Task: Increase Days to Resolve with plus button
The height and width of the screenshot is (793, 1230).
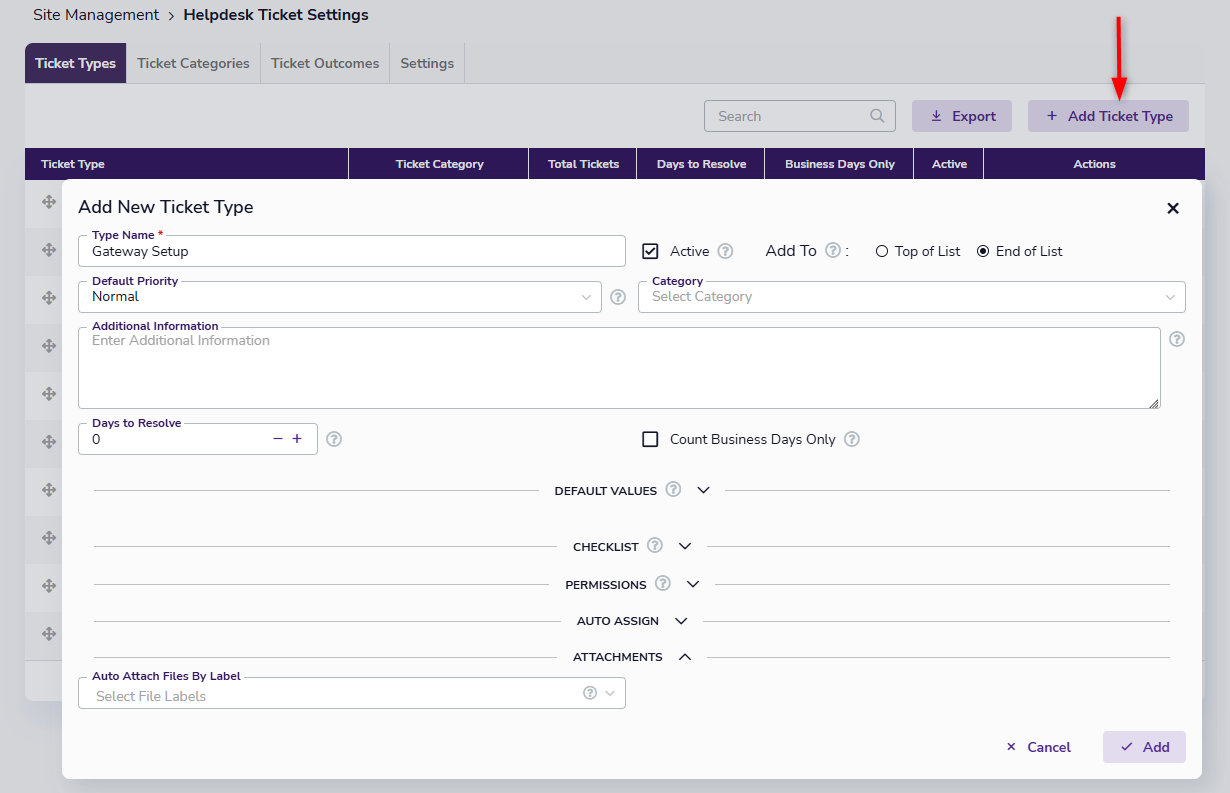Action: pos(297,439)
